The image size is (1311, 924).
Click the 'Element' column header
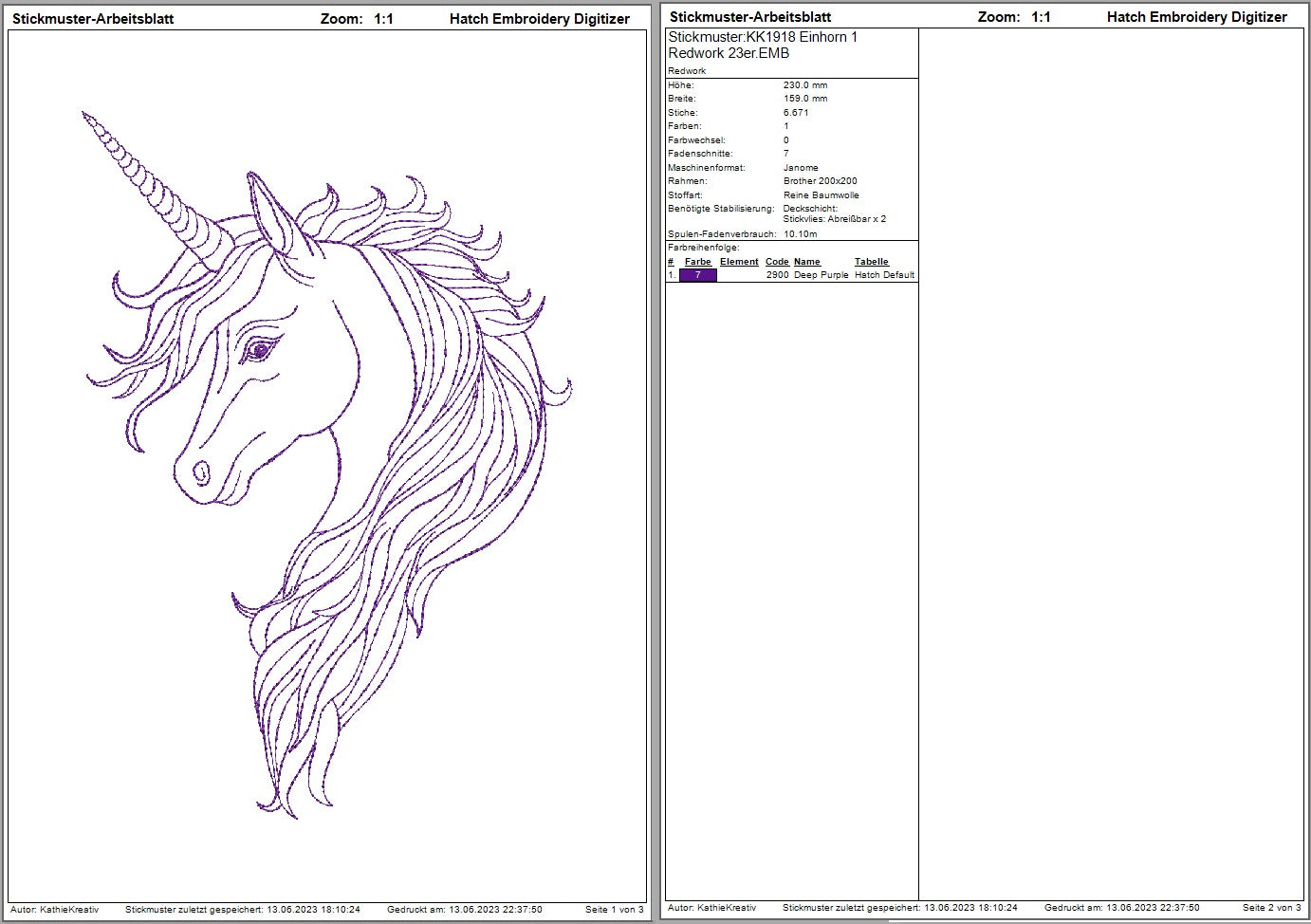tap(739, 262)
